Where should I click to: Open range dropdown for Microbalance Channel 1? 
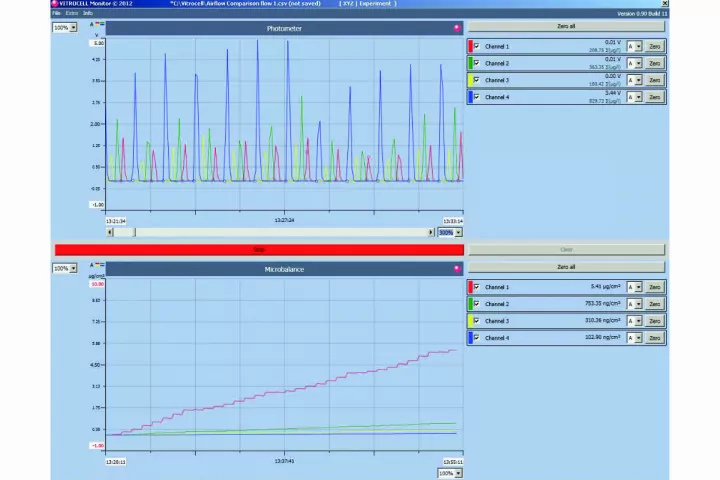638,287
